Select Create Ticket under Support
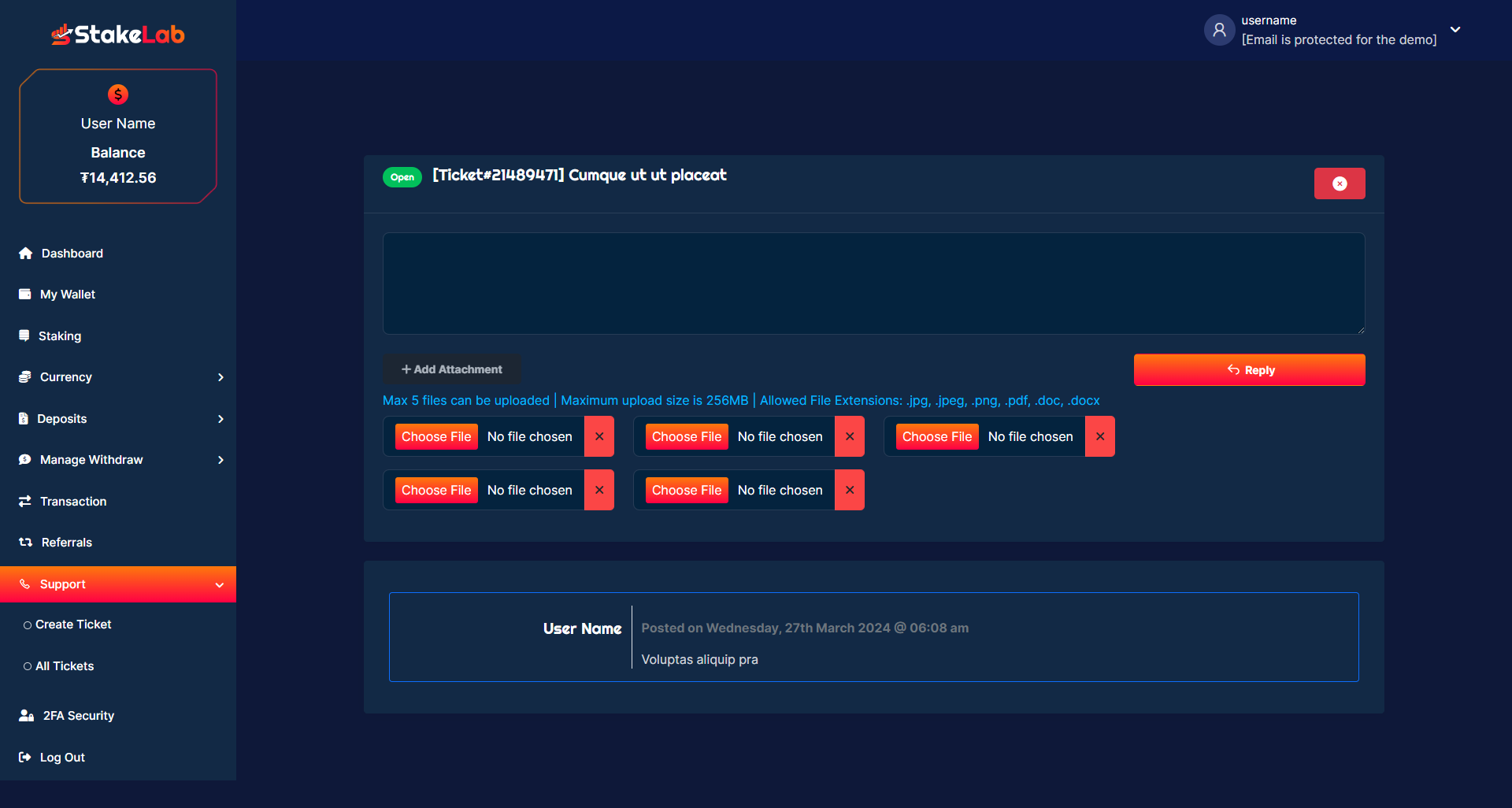This screenshot has width=1512, height=808. (72, 624)
